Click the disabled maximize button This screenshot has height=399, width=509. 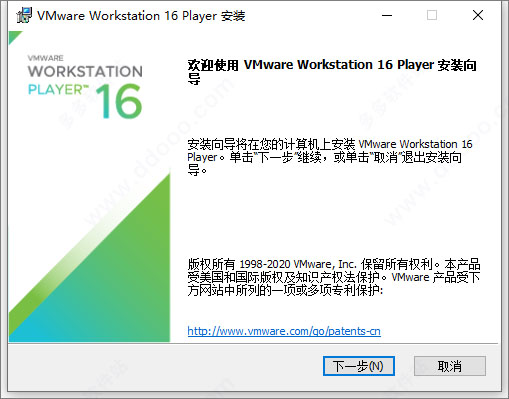click(432, 15)
